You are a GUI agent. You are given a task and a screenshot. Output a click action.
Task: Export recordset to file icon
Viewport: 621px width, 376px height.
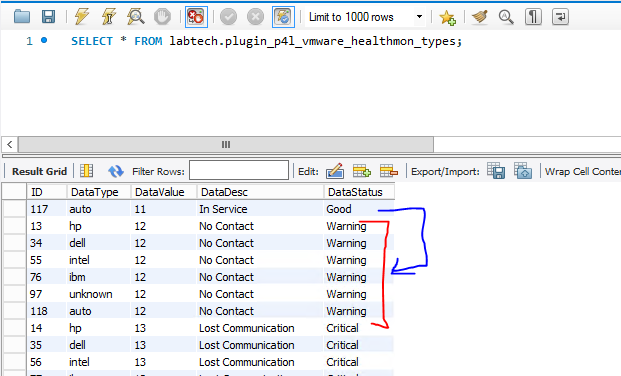[x=496, y=171]
